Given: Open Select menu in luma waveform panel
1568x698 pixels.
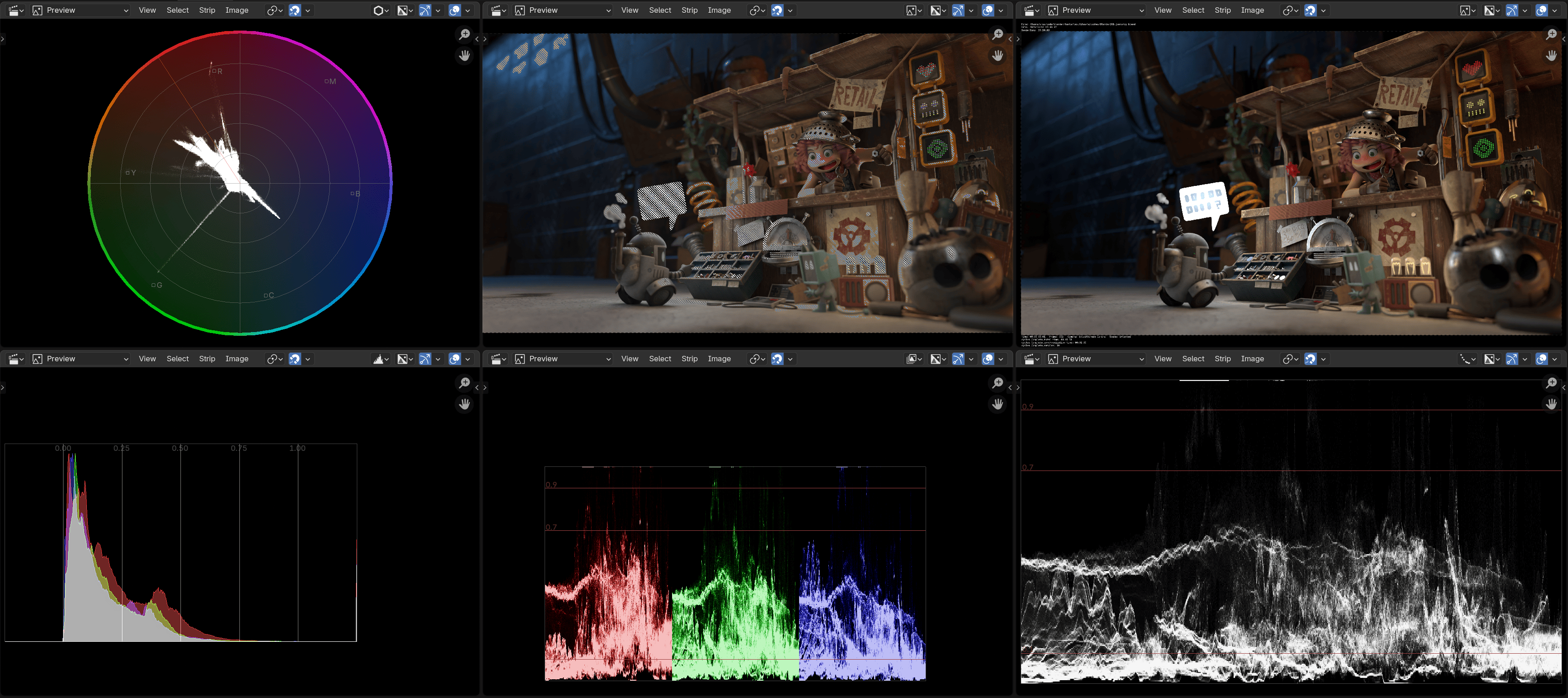Looking at the screenshot, I should click(x=1193, y=359).
